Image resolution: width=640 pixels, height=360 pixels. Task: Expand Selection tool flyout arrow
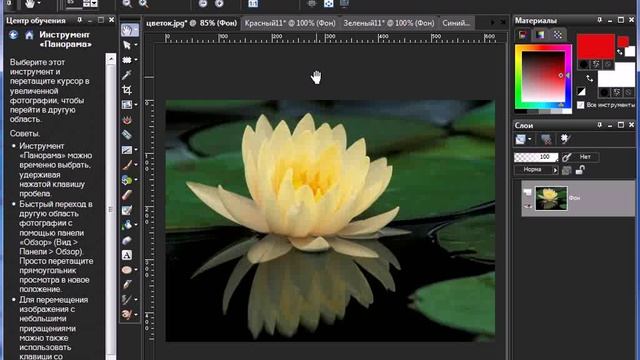136,60
